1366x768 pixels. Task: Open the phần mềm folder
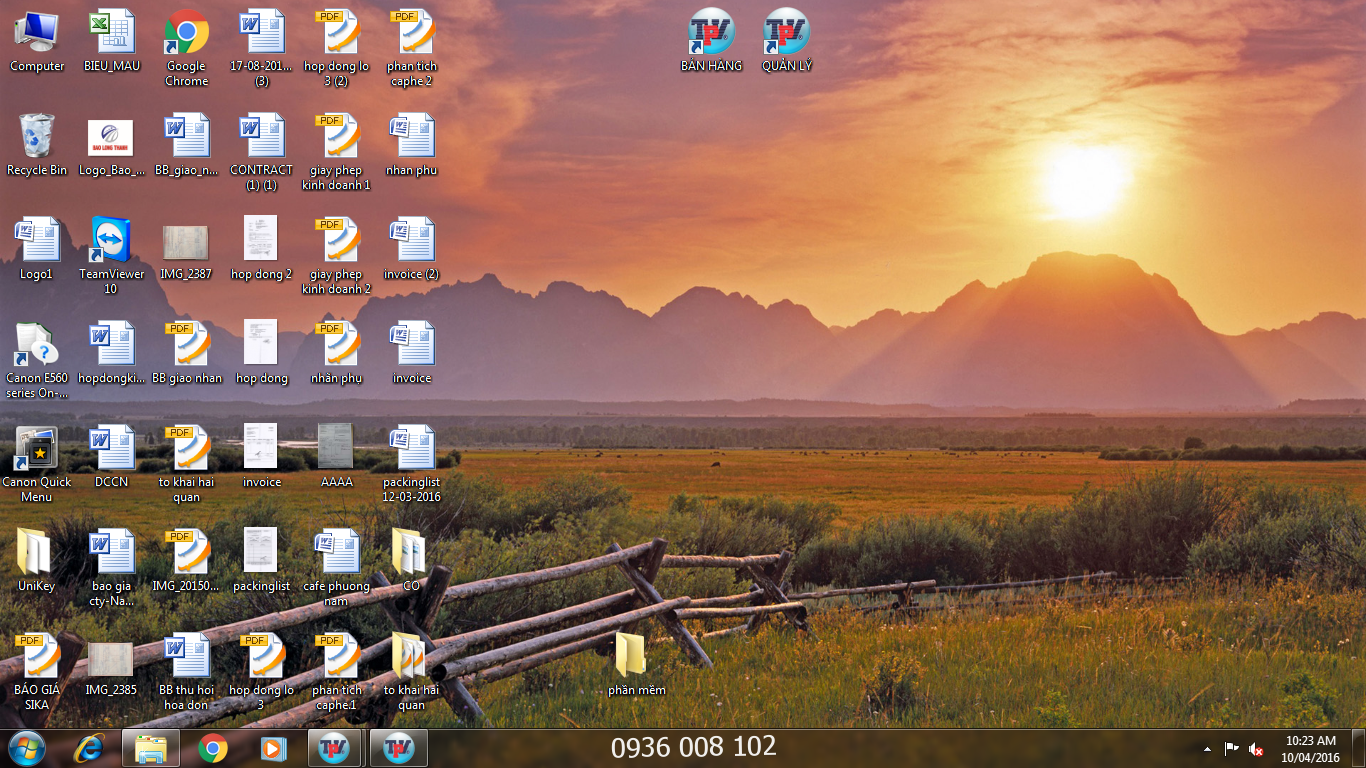coord(637,665)
